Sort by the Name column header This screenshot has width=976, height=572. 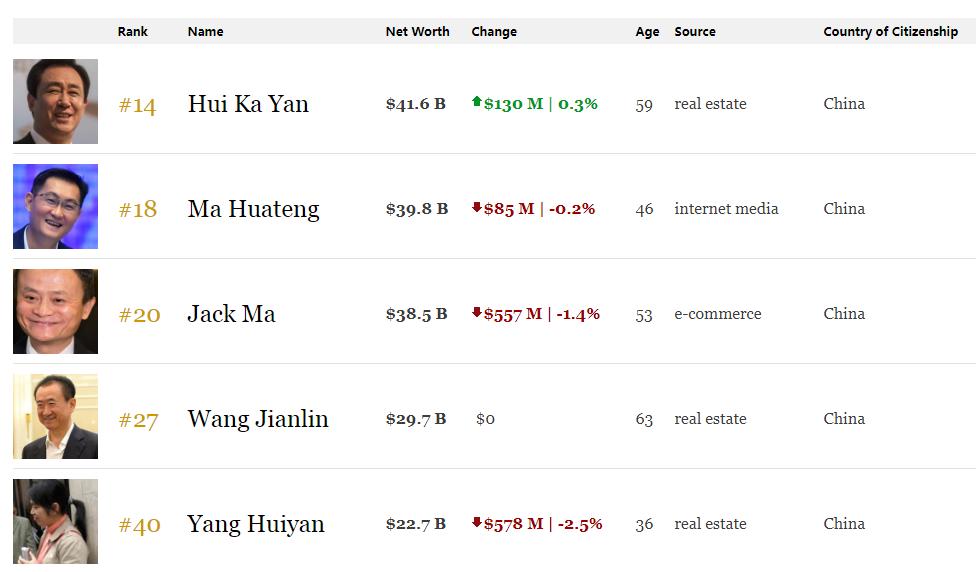coord(205,31)
